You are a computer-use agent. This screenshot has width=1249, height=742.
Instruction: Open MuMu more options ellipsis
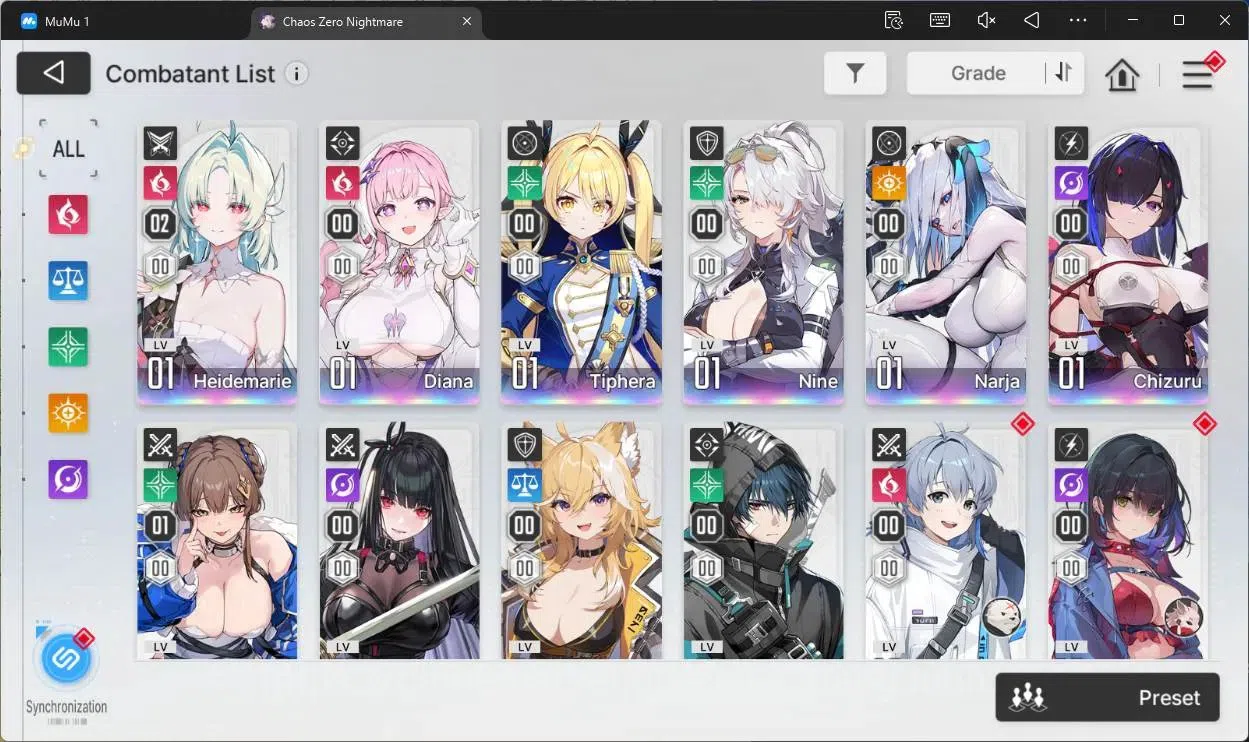point(1078,20)
